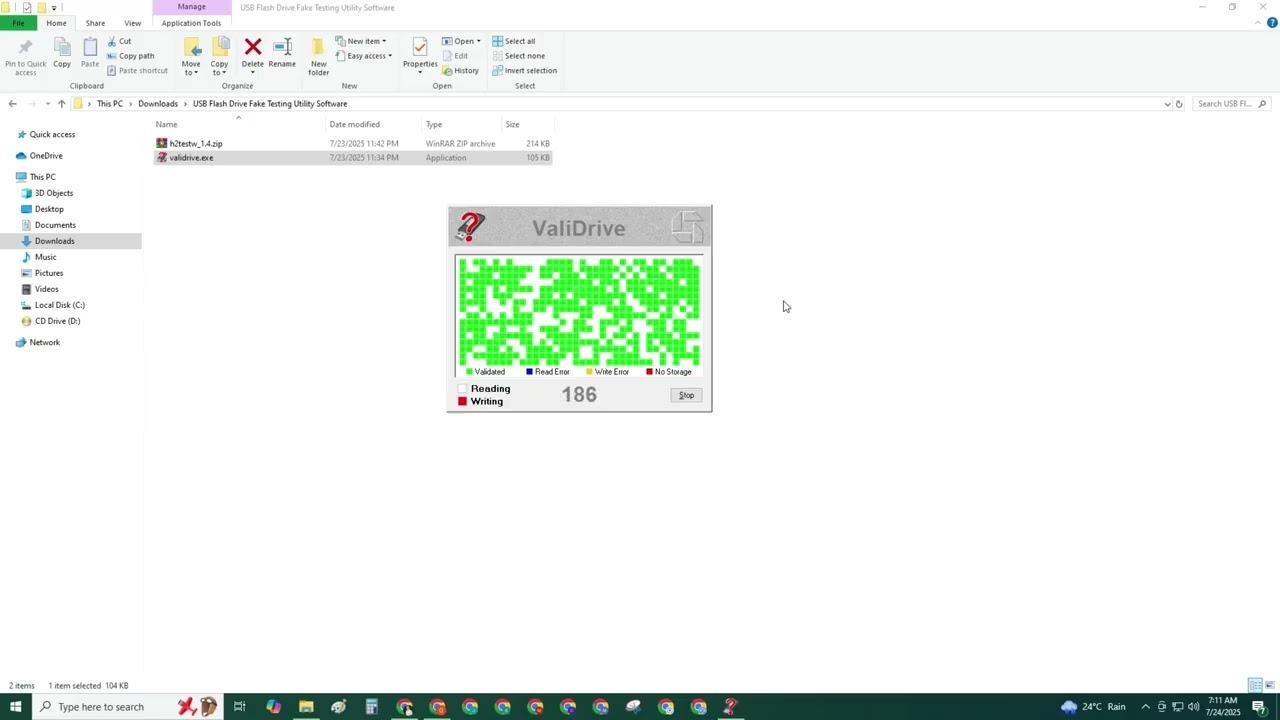This screenshot has width=1280, height=720.
Task: Open CD Drive (D:)
Action: click(x=57, y=321)
